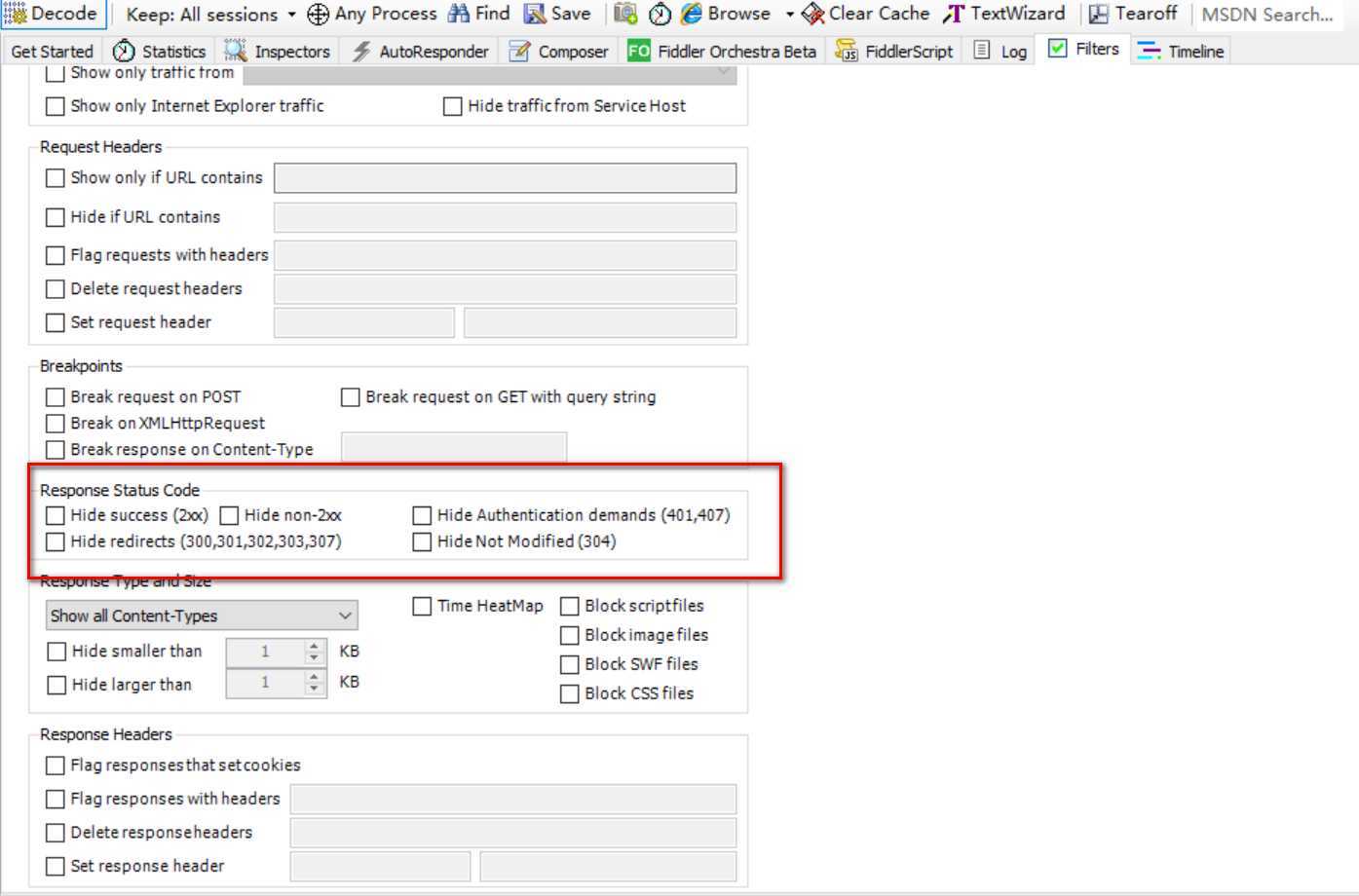Toggle Block image files
This screenshot has height=896, width=1359.
(570, 635)
